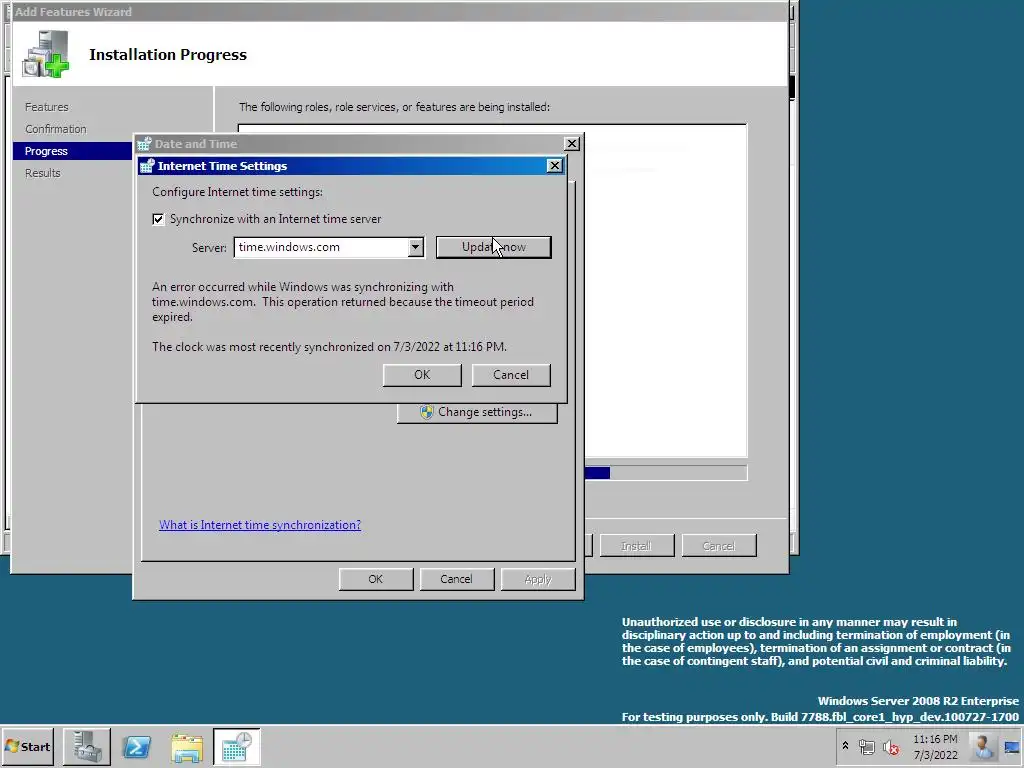
Task: Select Confirmation step in wizard sidebar
Action: click(x=56, y=129)
